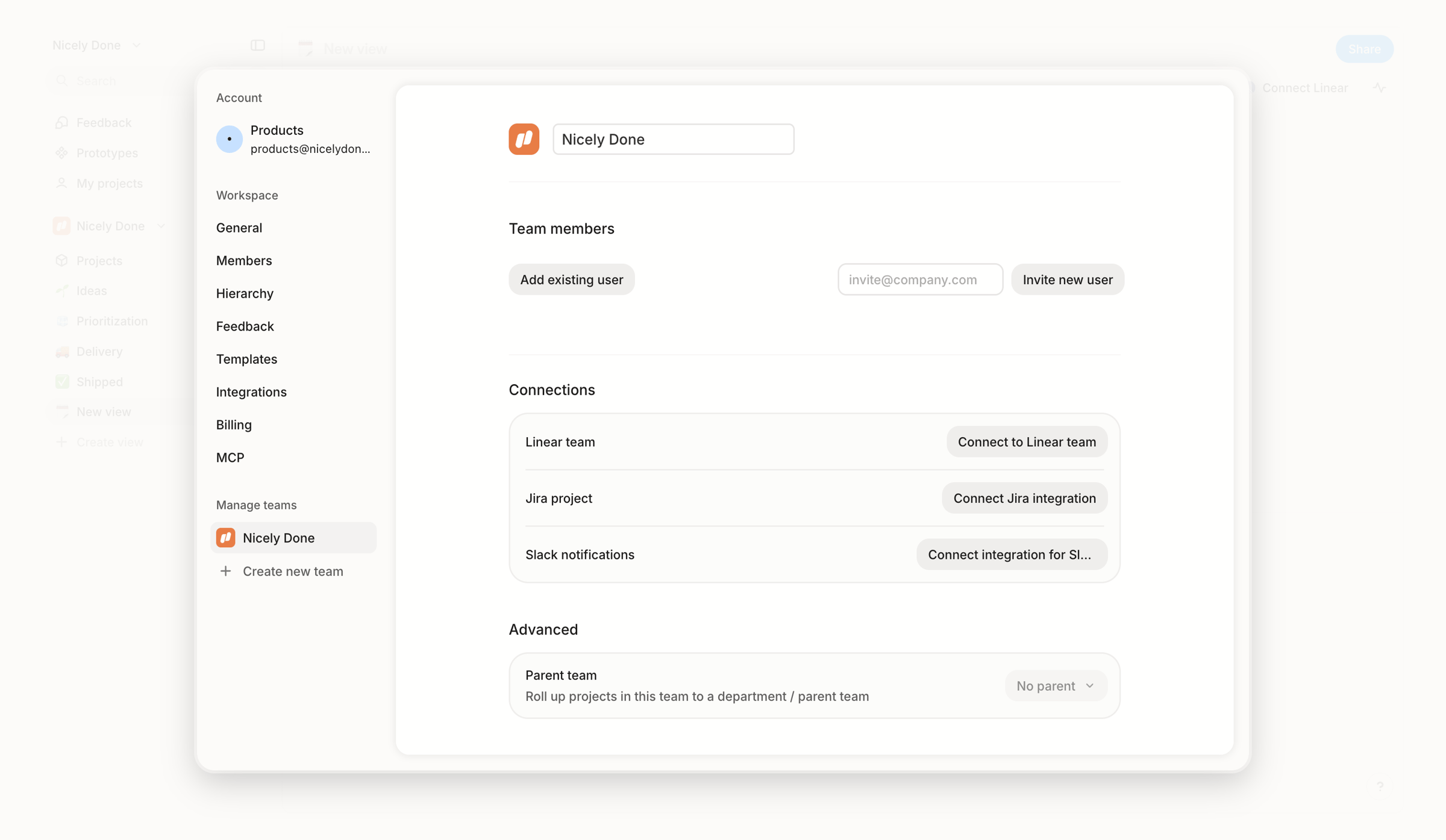Click the Products account avatar

click(229, 139)
